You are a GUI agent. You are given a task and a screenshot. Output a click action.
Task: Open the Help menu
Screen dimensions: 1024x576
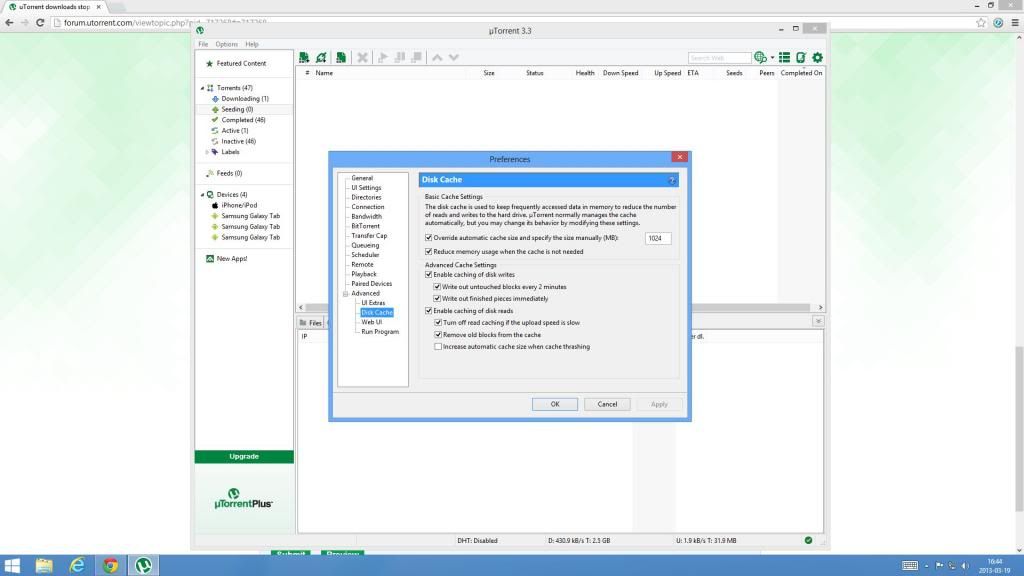252,44
